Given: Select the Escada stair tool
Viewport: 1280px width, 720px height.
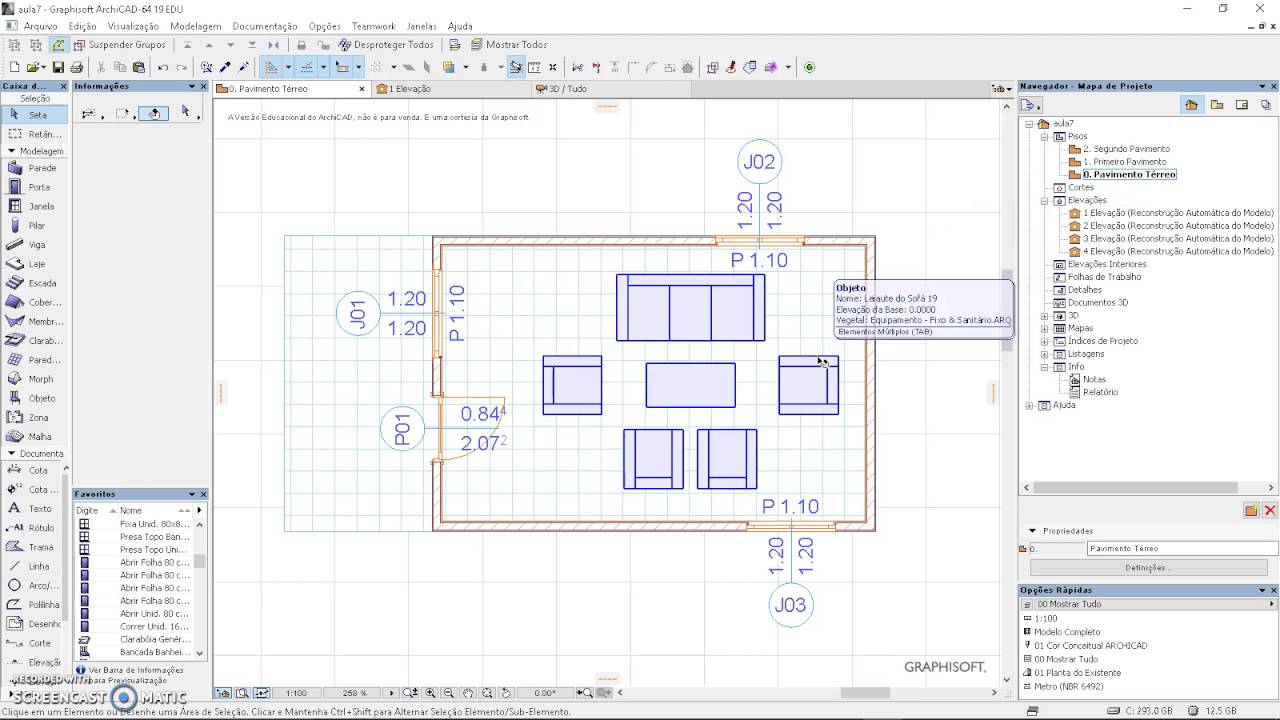Looking at the screenshot, I should [35, 283].
